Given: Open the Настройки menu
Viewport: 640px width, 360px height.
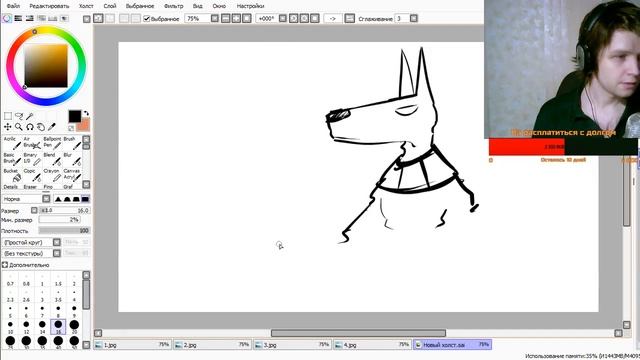Looking at the screenshot, I should click(250, 6).
